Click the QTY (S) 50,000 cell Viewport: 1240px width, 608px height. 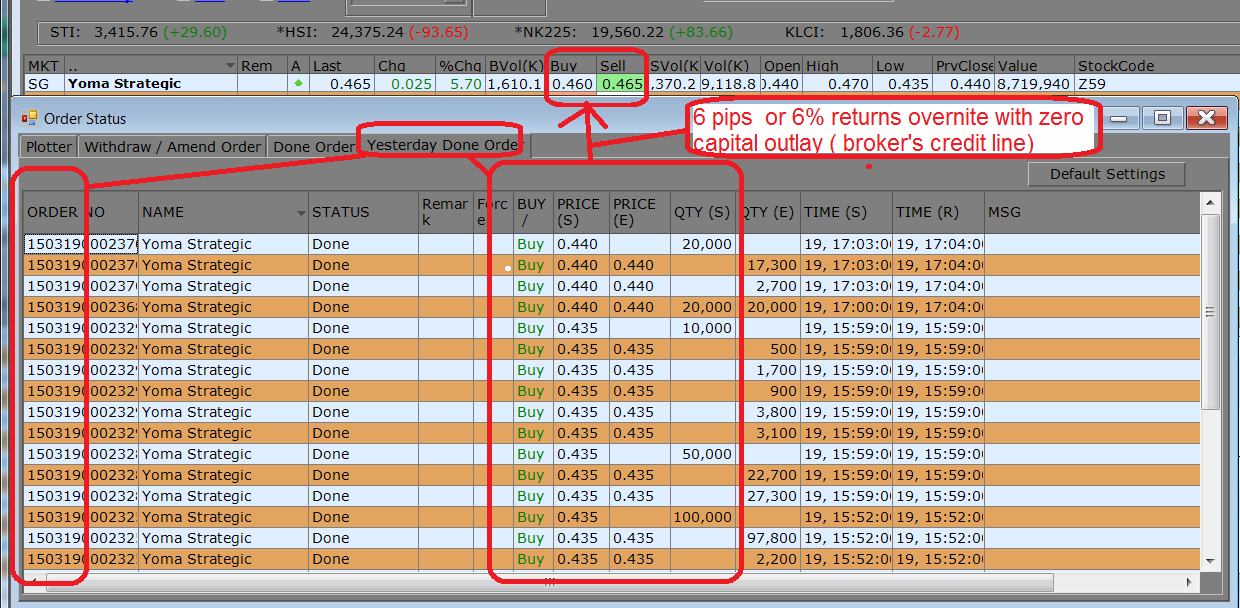704,454
